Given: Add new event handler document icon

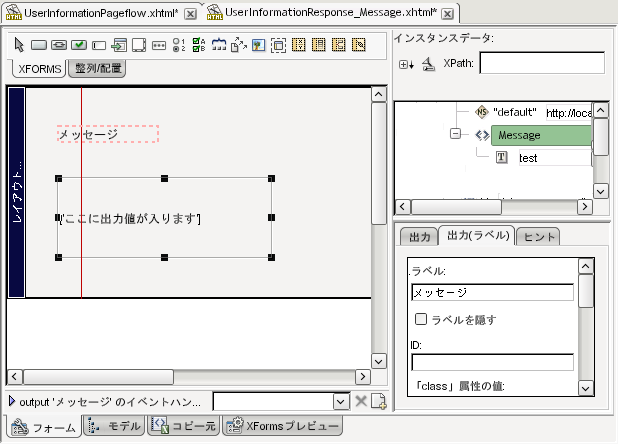Looking at the screenshot, I should (378, 401).
